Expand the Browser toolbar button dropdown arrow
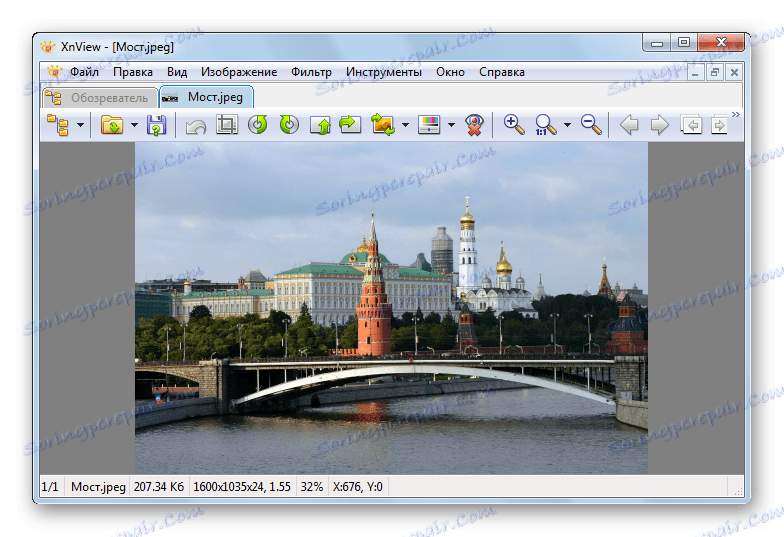Viewport: 784px width, 537px height. click(80, 125)
